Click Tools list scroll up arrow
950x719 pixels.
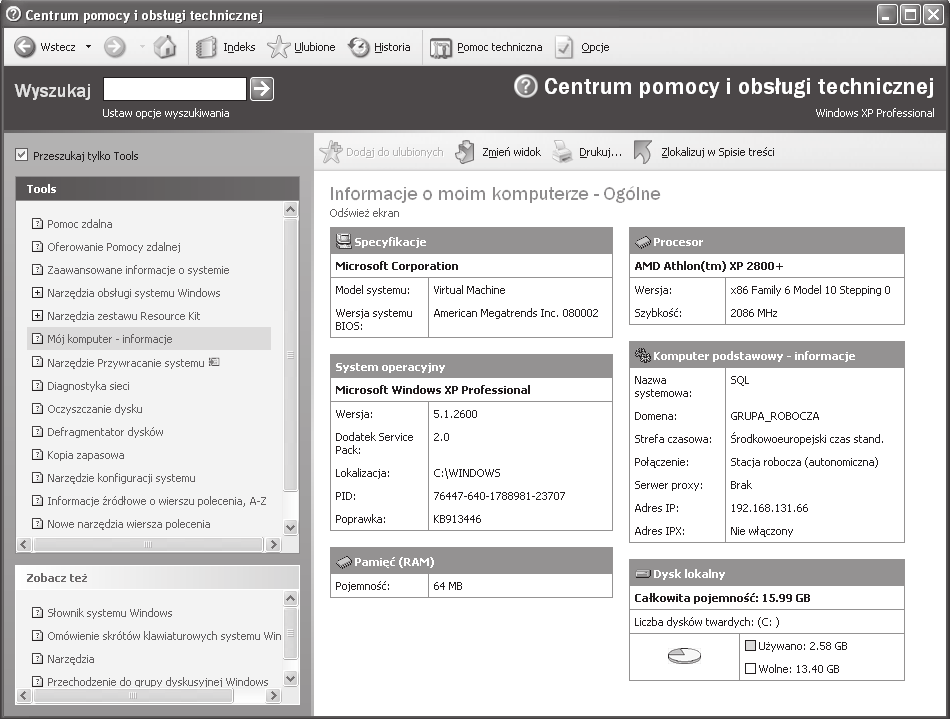[291, 210]
